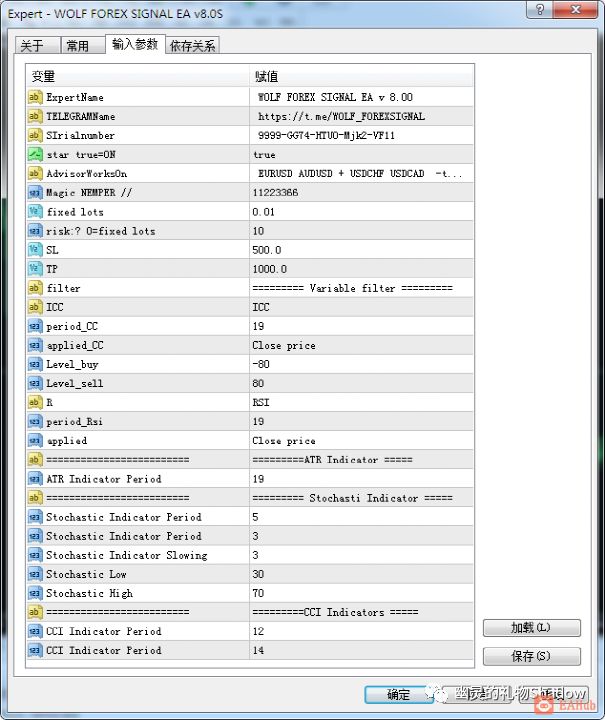Click the integer icon beside Stochastic Low
Screen dimensions: 605x720
(x=35, y=574)
